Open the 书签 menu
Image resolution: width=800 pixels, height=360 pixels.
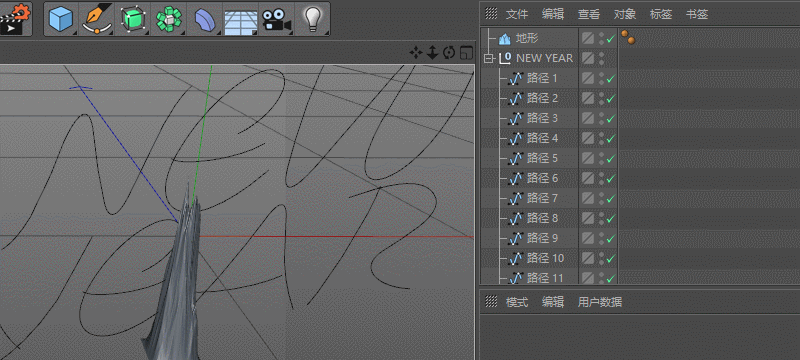click(697, 14)
